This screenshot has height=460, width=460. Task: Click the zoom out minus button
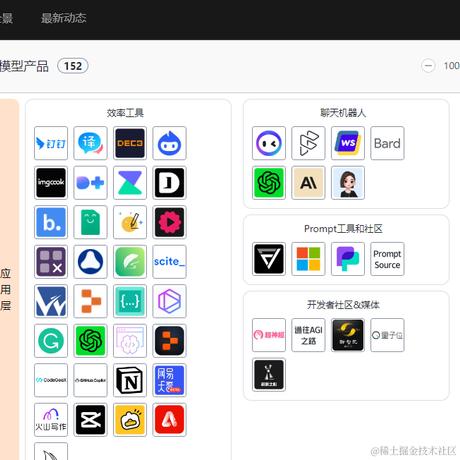coord(428,66)
